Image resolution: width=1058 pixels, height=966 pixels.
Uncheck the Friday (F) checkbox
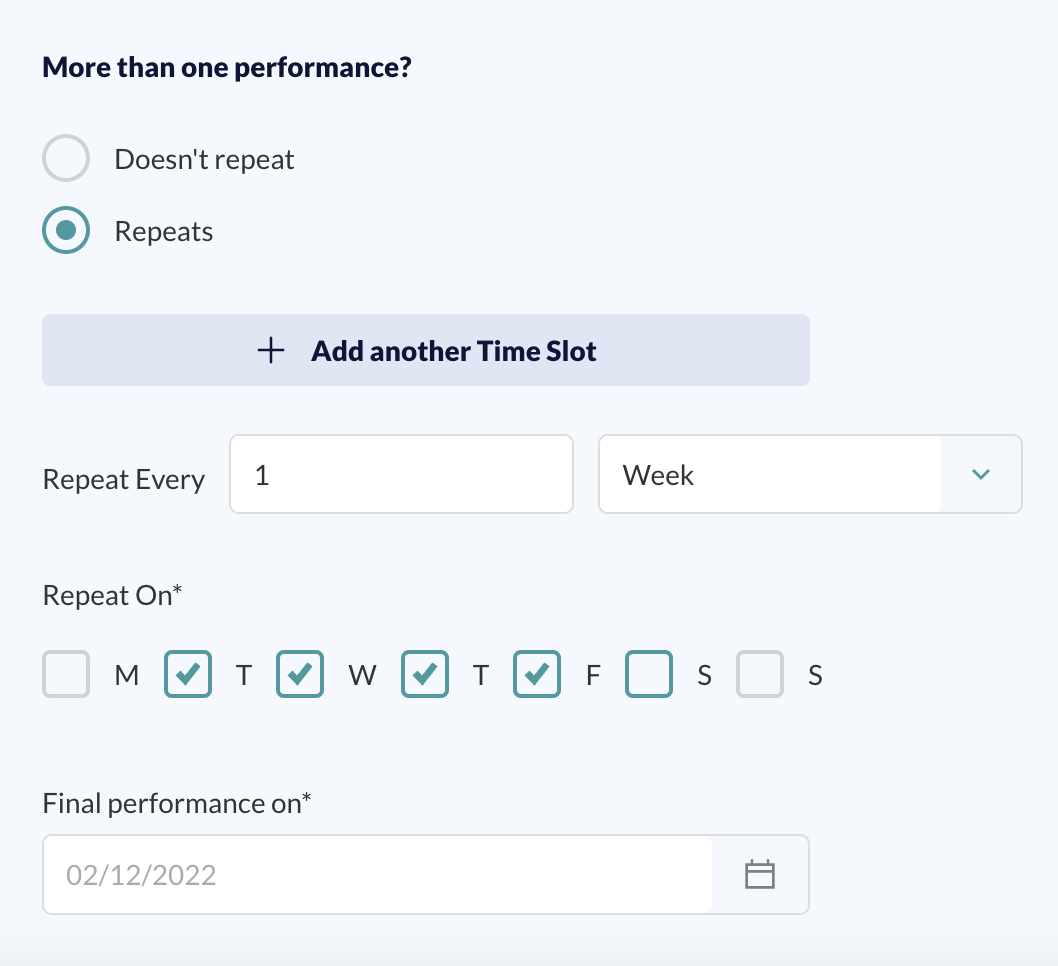click(x=537, y=674)
